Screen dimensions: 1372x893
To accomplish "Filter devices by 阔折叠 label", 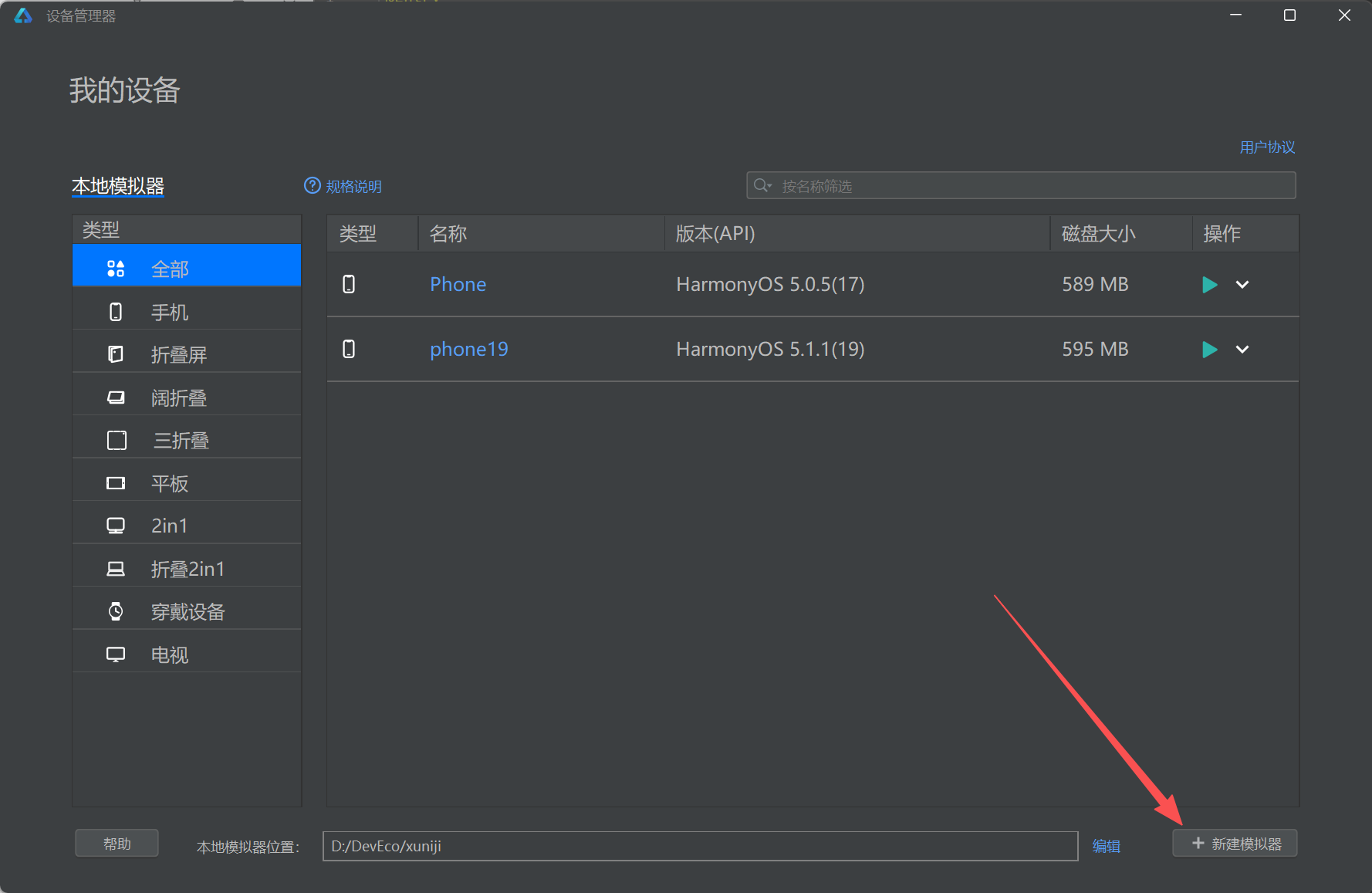I will coord(179,398).
